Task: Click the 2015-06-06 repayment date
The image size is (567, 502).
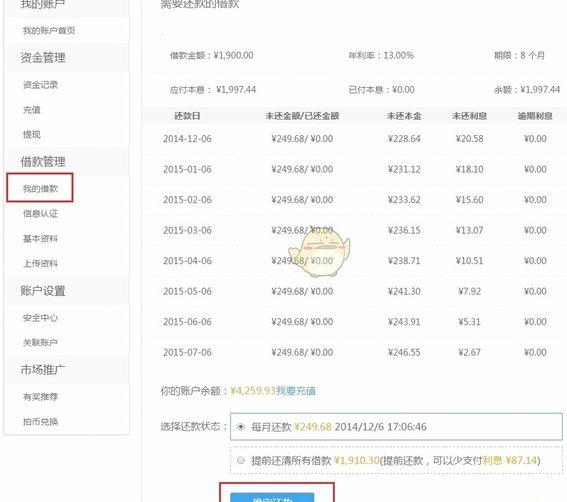Action: [187, 322]
